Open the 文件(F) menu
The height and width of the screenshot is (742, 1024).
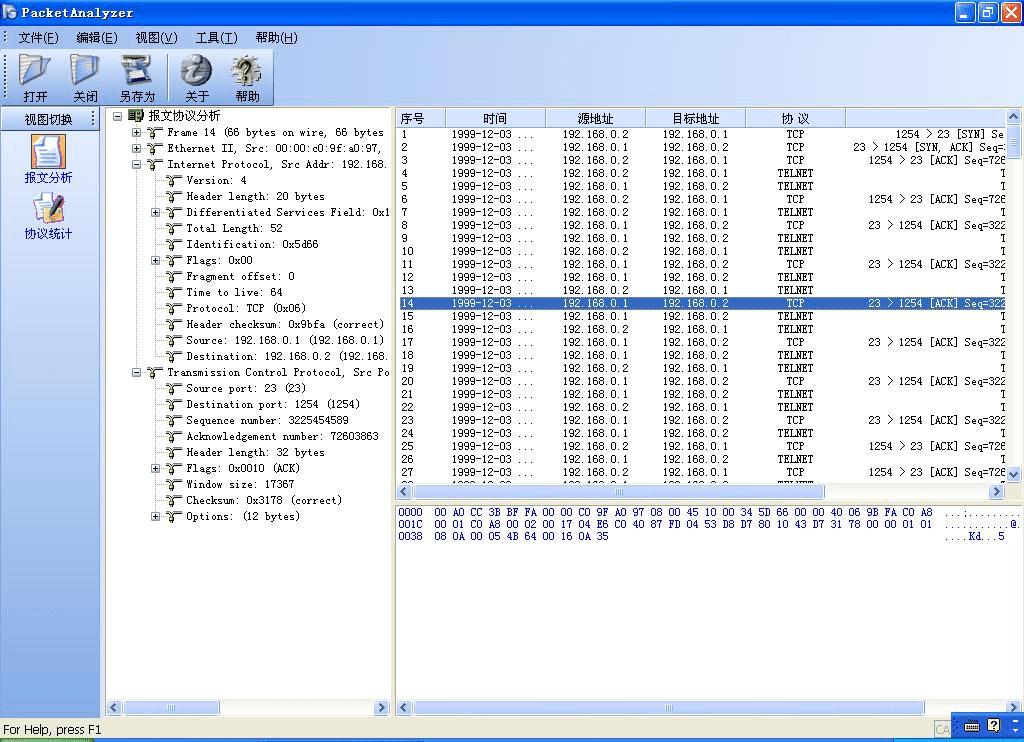tap(38, 38)
